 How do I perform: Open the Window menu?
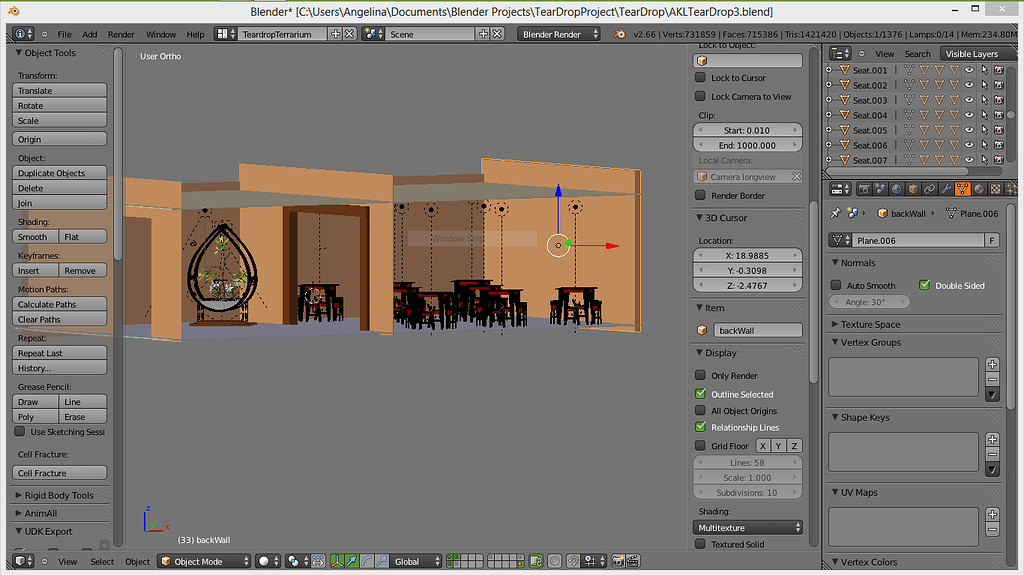tap(161, 34)
